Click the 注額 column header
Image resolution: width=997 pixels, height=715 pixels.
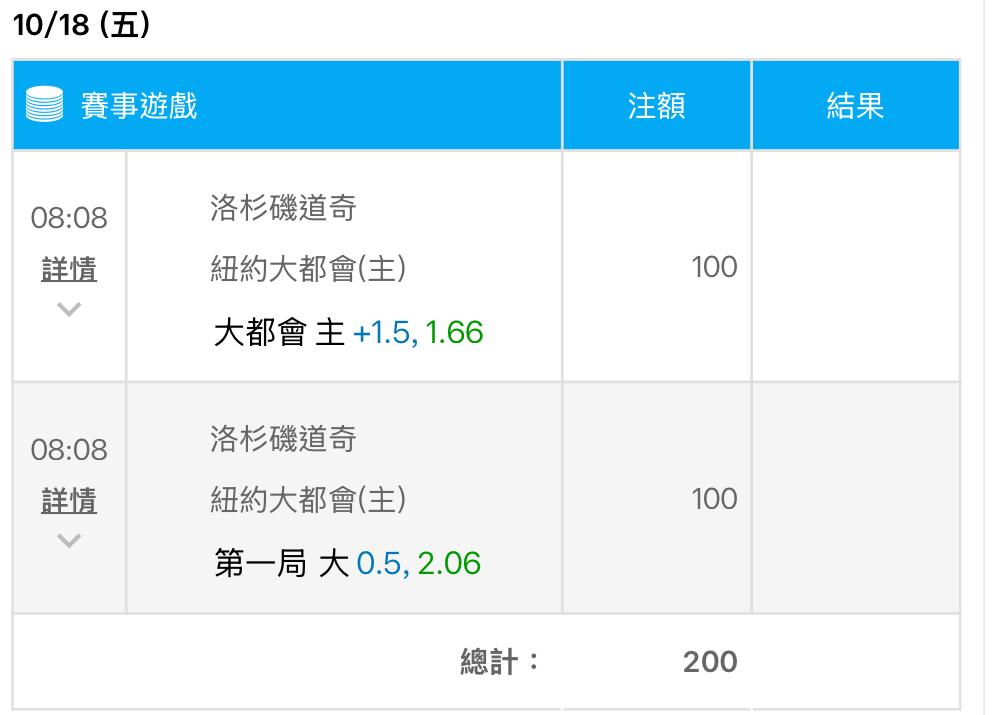click(x=656, y=106)
